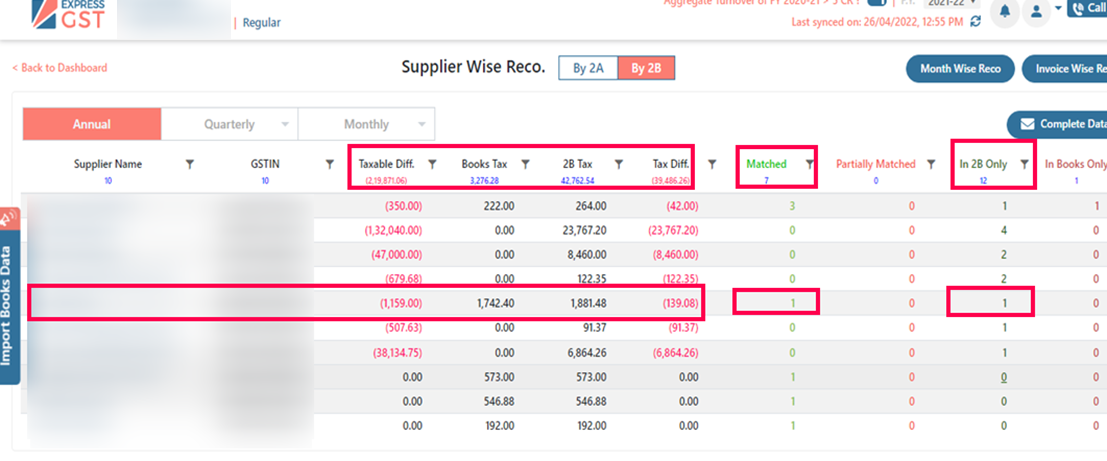
Task: Click the Supplier Name column header
Action: 108,164
